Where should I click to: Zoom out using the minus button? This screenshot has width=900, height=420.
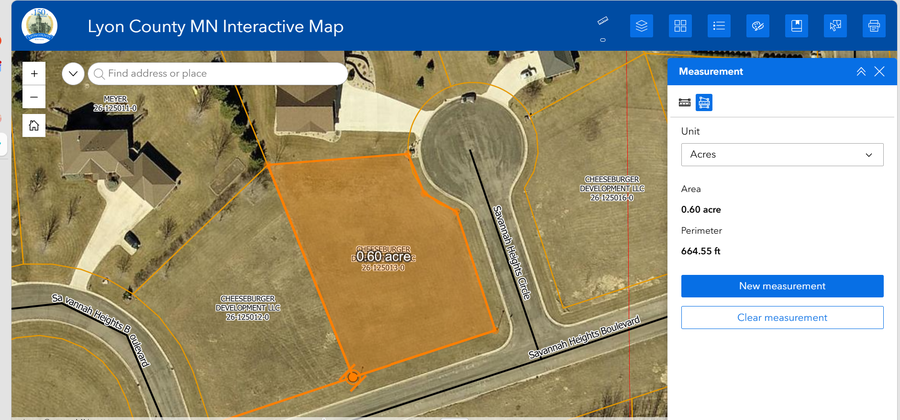click(x=34, y=98)
